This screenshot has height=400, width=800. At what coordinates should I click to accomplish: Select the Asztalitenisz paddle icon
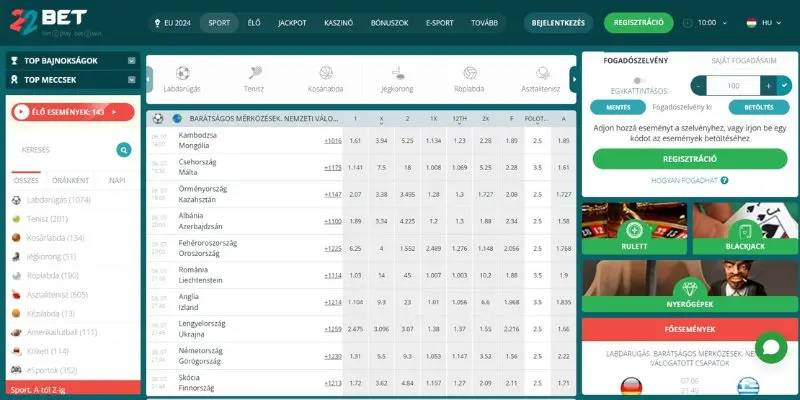[542, 73]
